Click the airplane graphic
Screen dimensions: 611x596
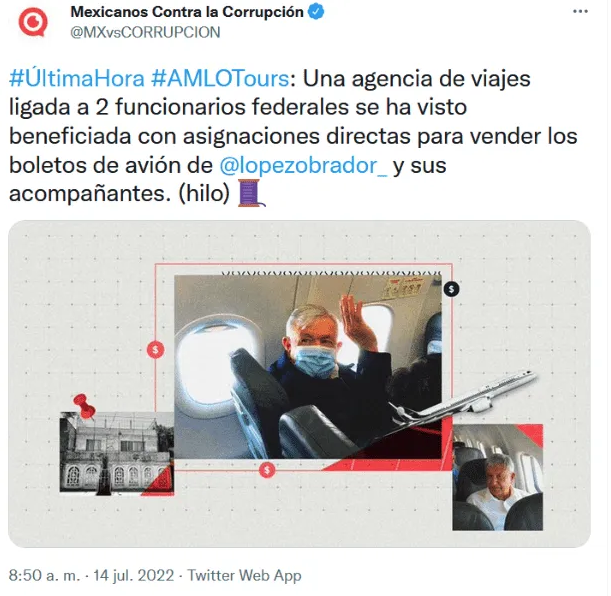tap(464, 397)
